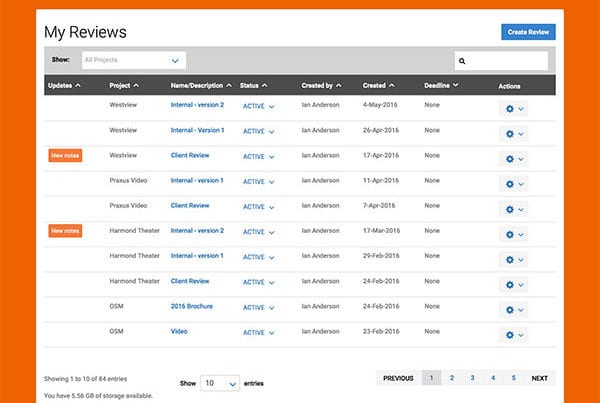This screenshot has height=403, width=600.
Task: Click New notes badge on Harmond Theater row
Action: [x=65, y=231]
